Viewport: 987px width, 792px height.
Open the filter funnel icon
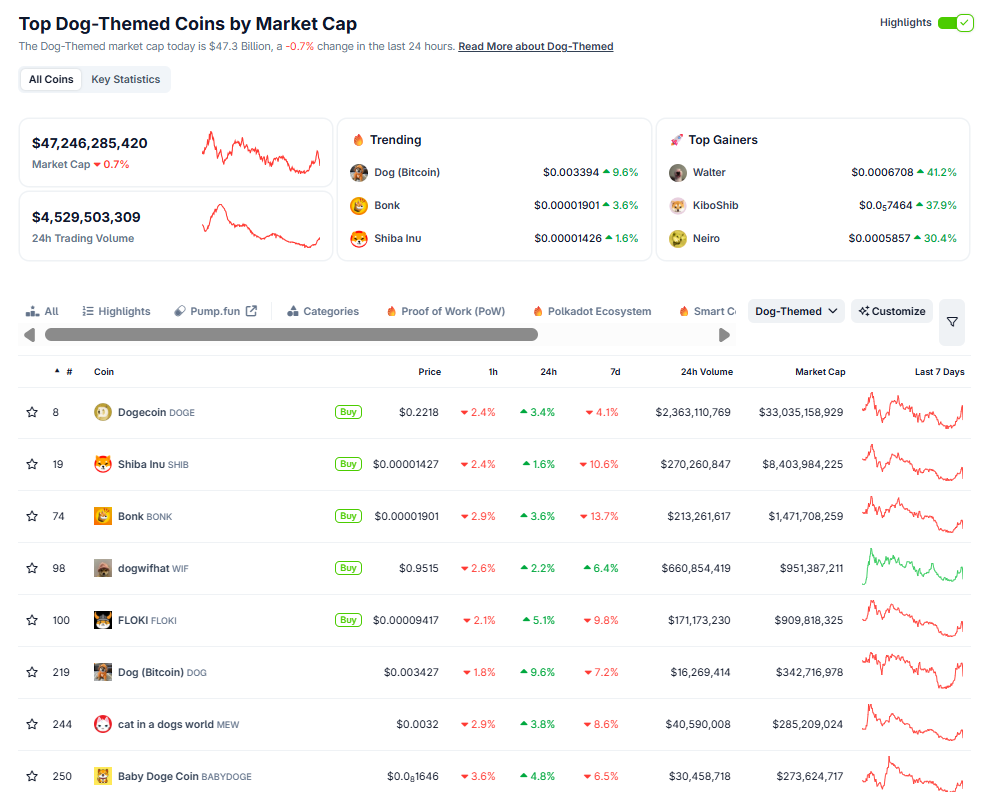(952, 322)
